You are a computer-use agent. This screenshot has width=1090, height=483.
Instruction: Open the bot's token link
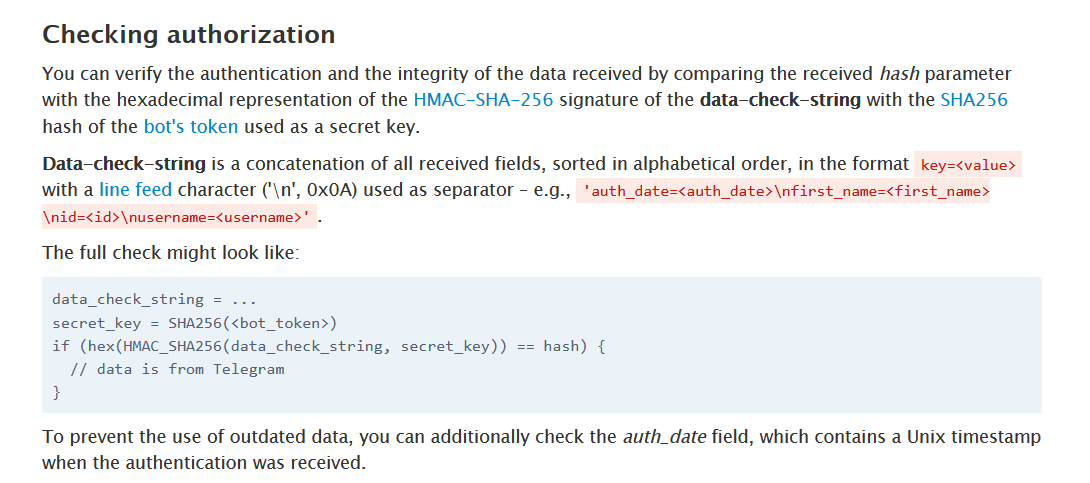click(191, 126)
